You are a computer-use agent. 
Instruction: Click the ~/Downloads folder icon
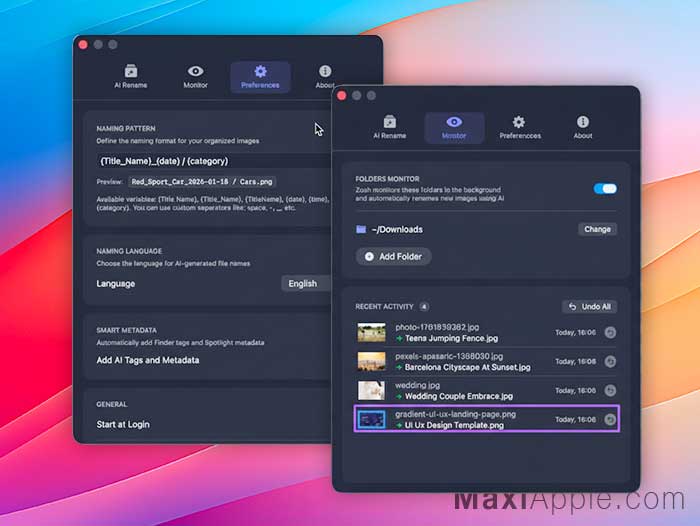pos(361,229)
